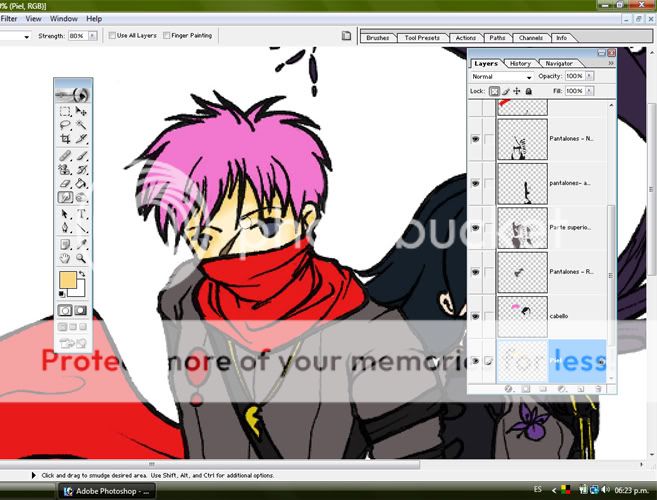This screenshot has width=657, height=500.
Task: Select the Hand tool
Action: (65, 258)
